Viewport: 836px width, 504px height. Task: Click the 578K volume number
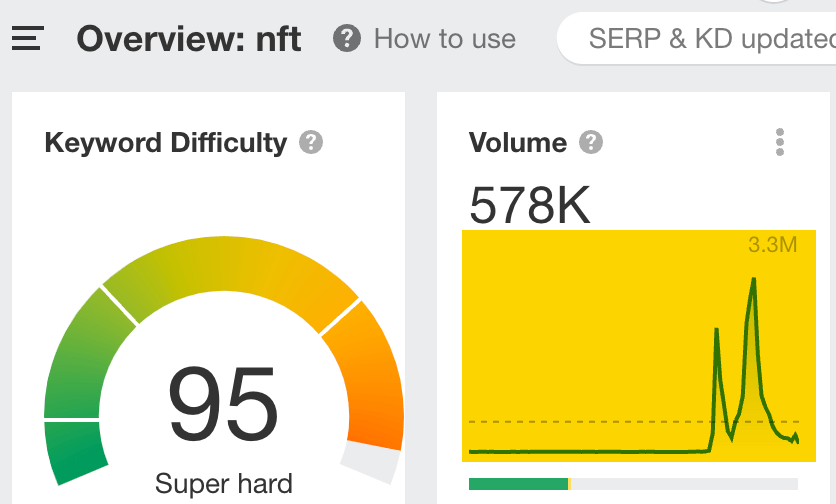[529, 205]
